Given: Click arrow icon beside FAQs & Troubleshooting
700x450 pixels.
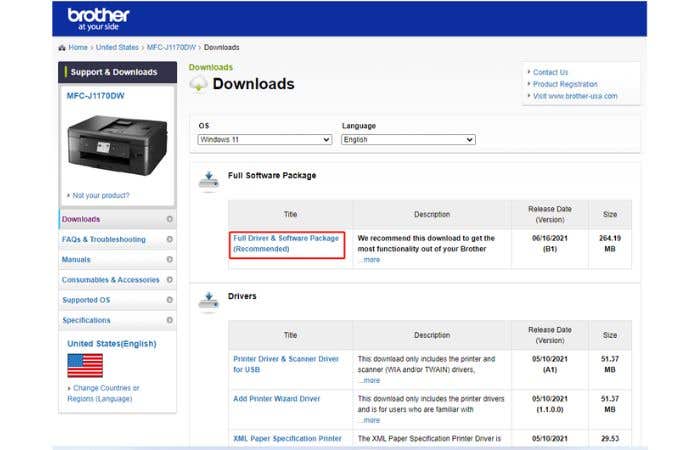Looking at the screenshot, I should pos(170,239).
